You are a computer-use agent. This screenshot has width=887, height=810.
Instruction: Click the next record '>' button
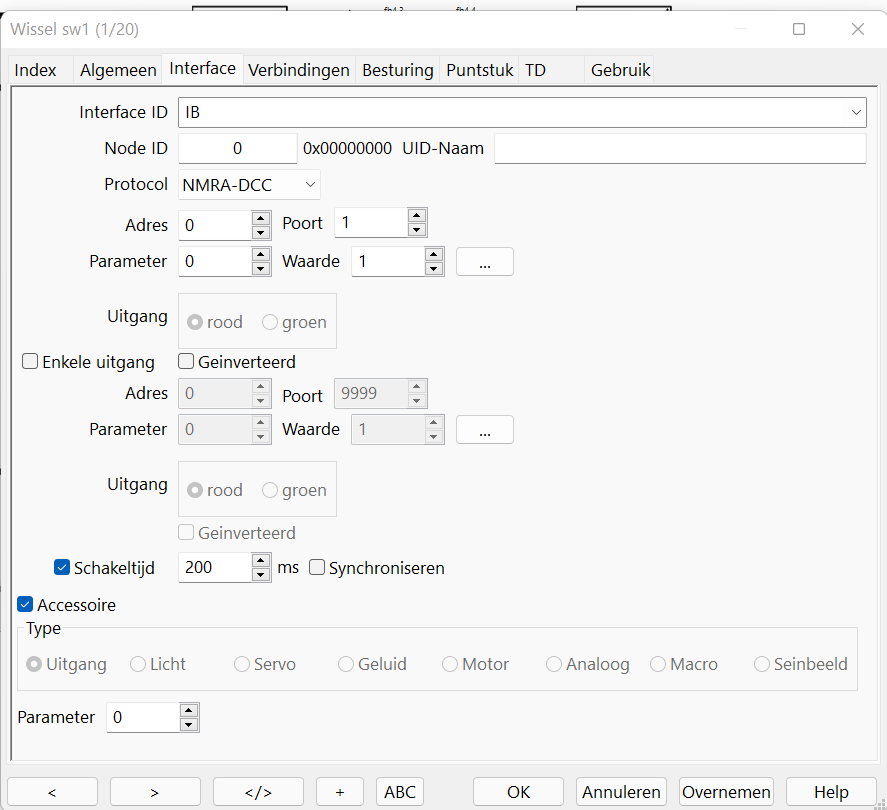click(155, 792)
